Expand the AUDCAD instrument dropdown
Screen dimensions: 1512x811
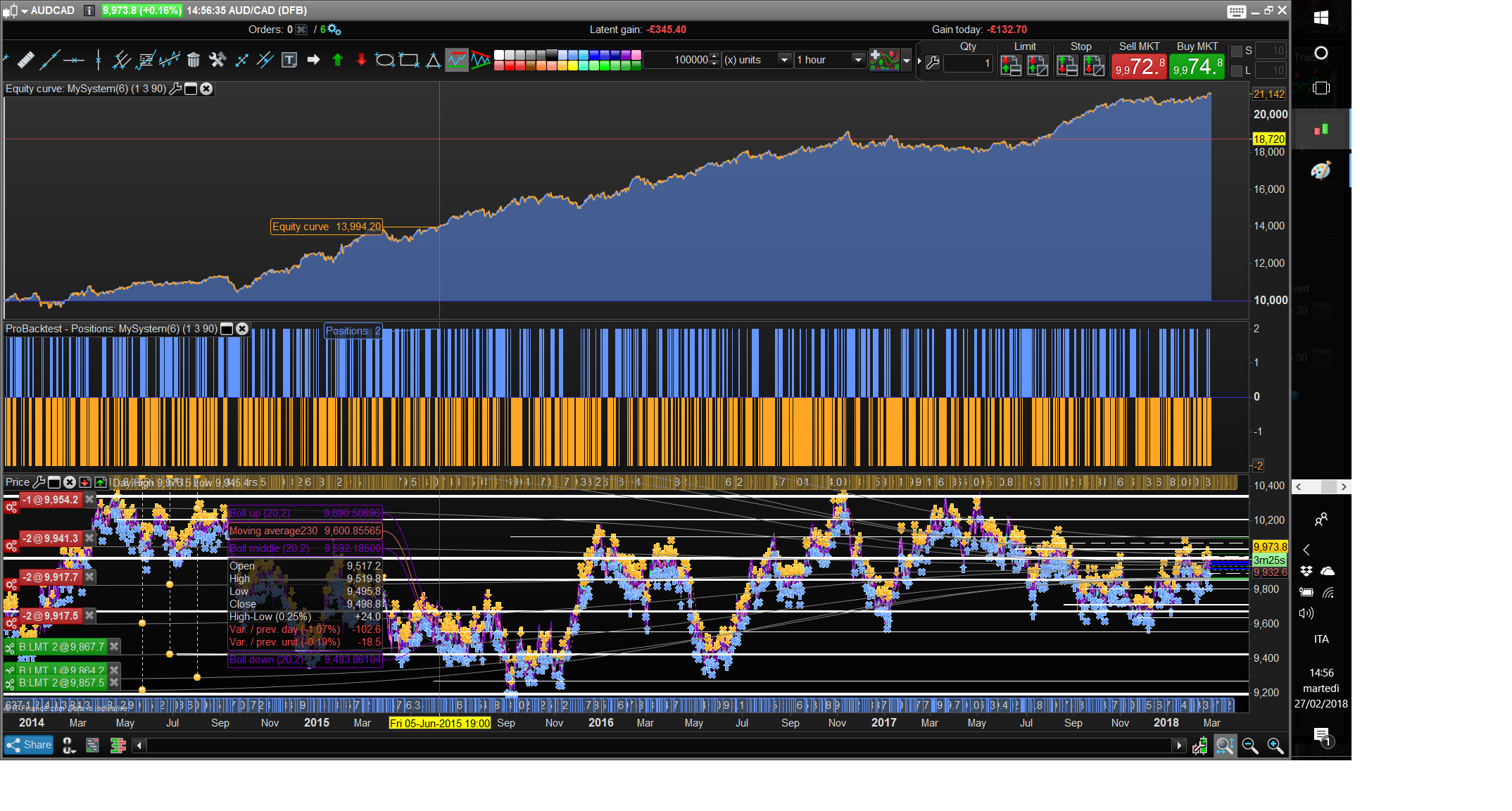[25, 11]
